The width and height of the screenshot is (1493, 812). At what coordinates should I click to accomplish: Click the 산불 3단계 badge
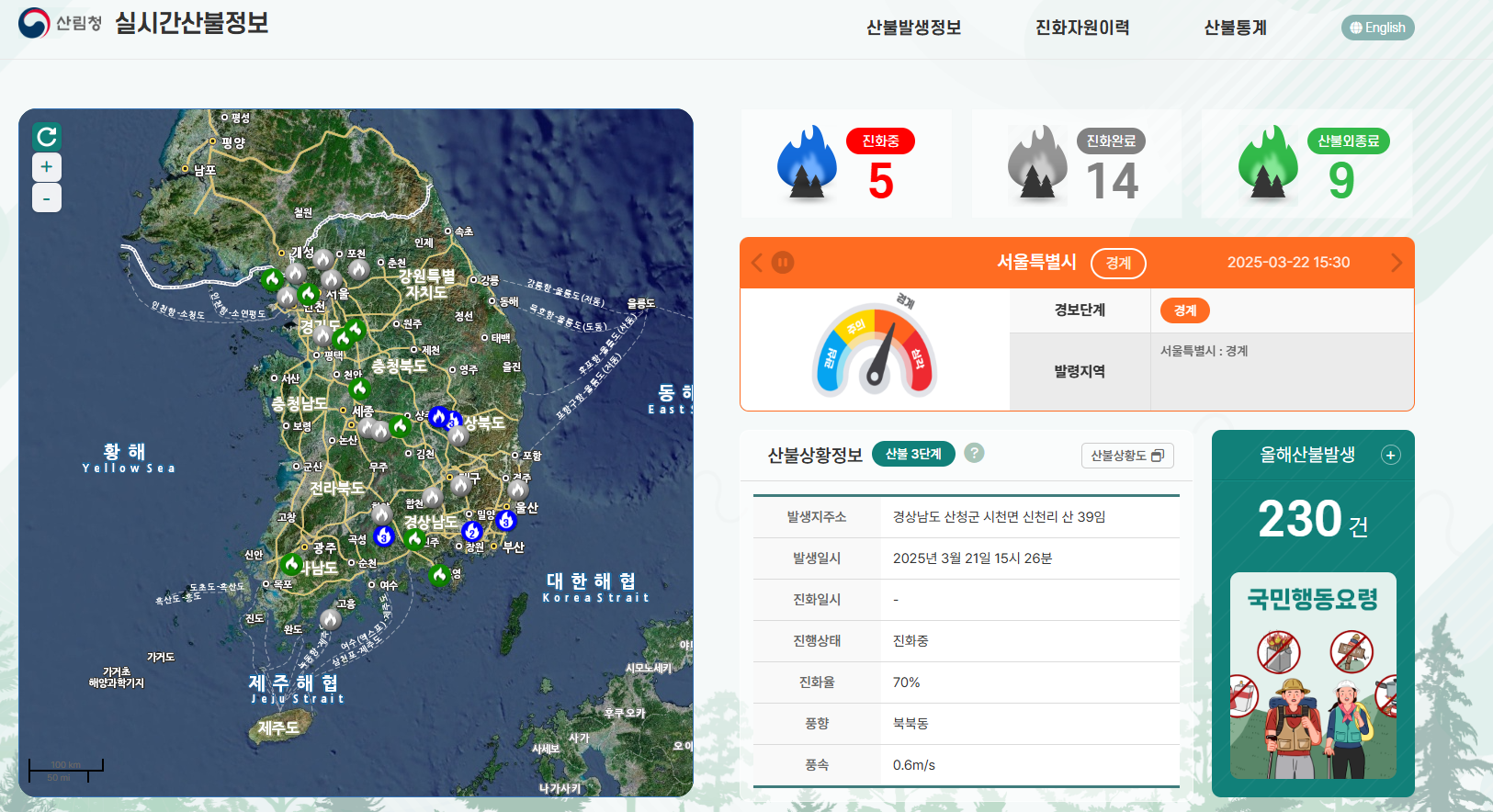[x=913, y=454]
